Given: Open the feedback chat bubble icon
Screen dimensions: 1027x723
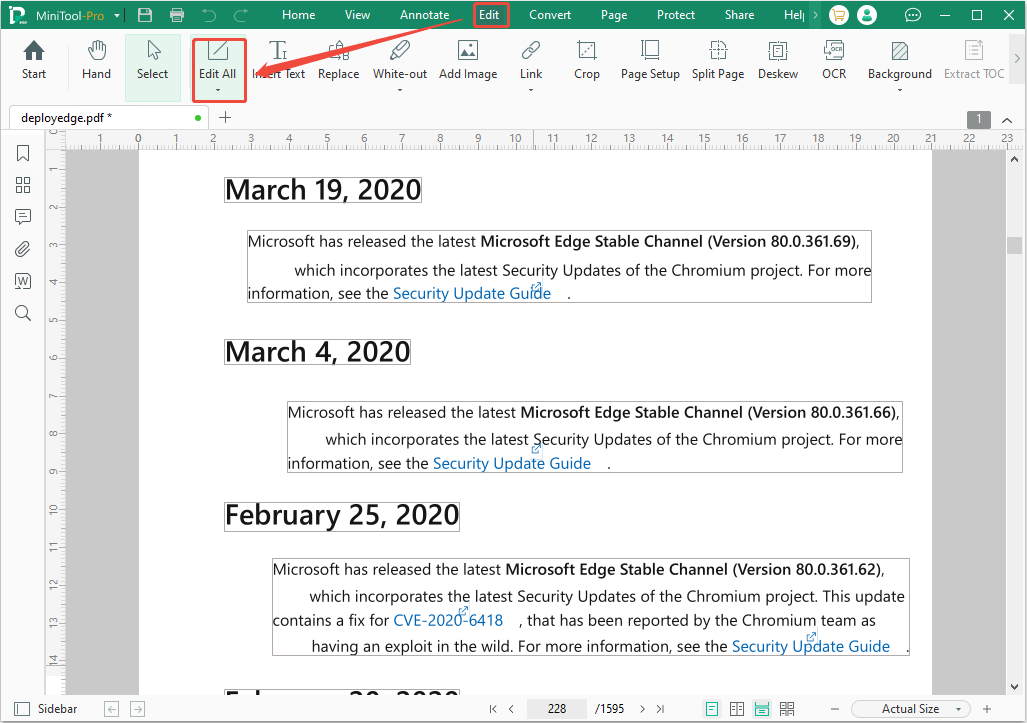Looking at the screenshot, I should pos(912,15).
